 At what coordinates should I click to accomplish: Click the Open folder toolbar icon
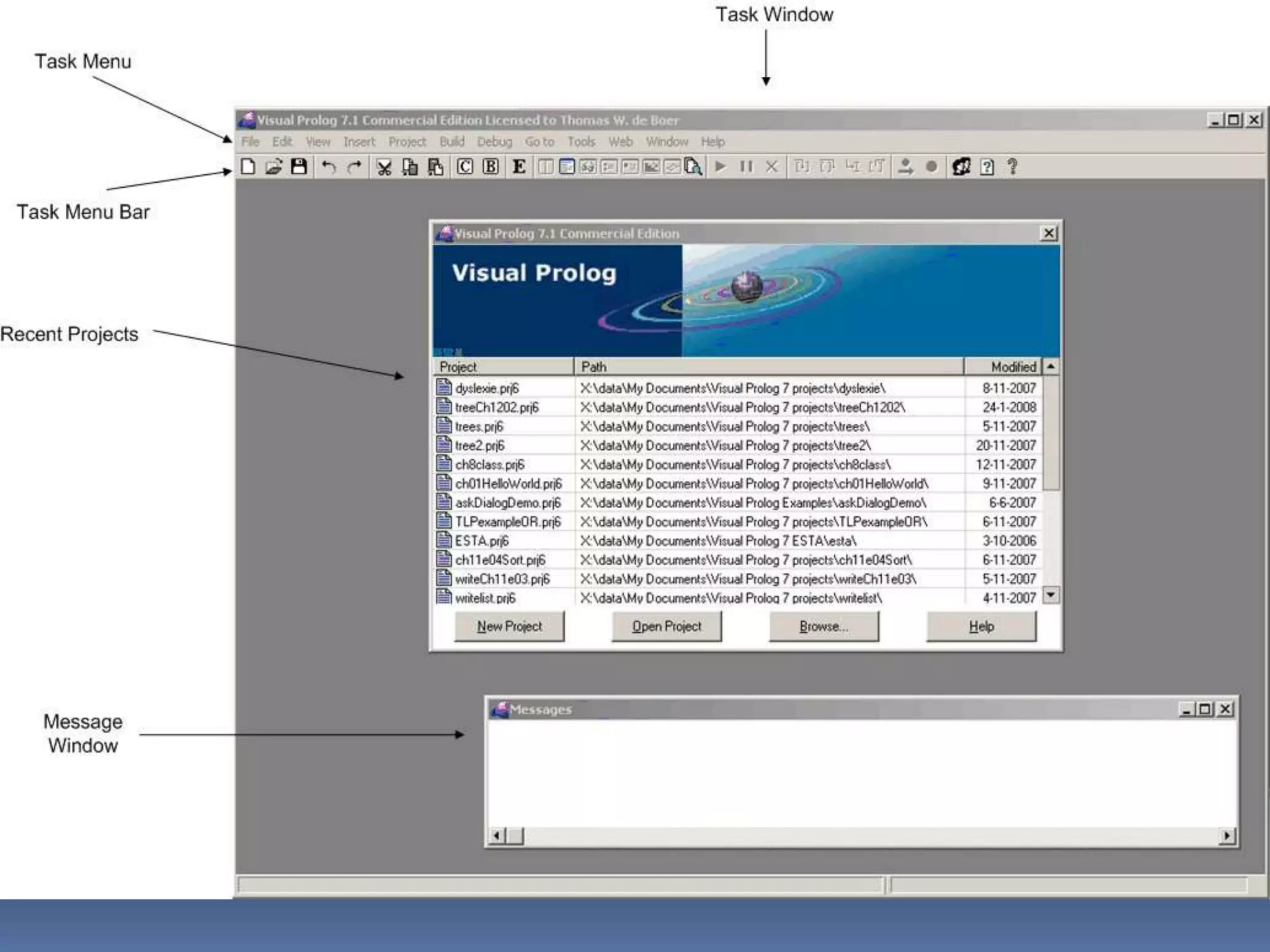273,167
